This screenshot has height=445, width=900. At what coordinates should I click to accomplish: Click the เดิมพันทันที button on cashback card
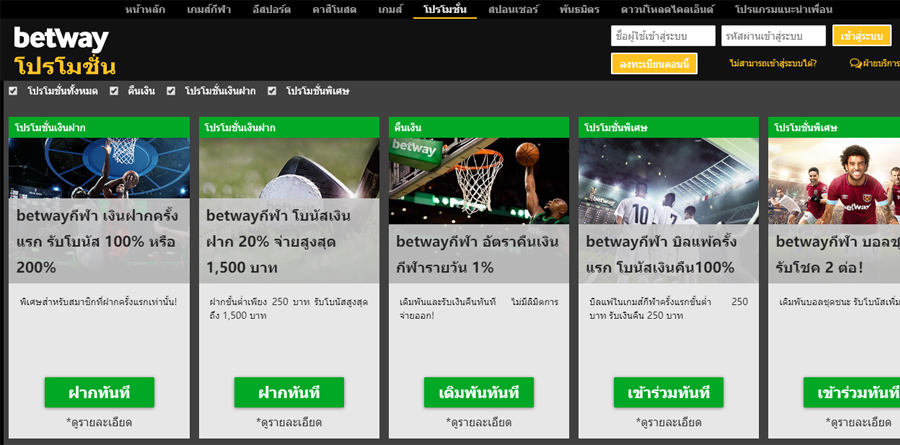click(479, 393)
